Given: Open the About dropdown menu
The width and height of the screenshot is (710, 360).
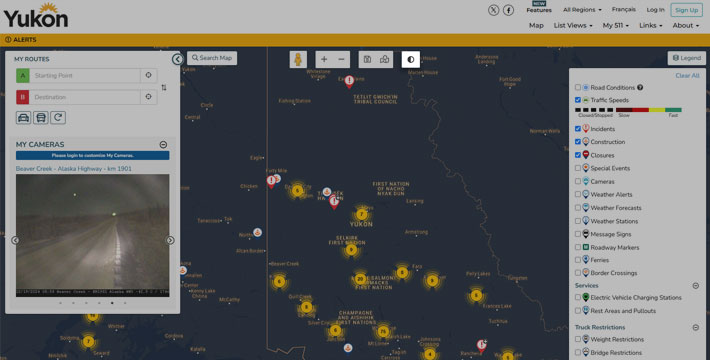Looking at the screenshot, I should pyautogui.click(x=686, y=25).
